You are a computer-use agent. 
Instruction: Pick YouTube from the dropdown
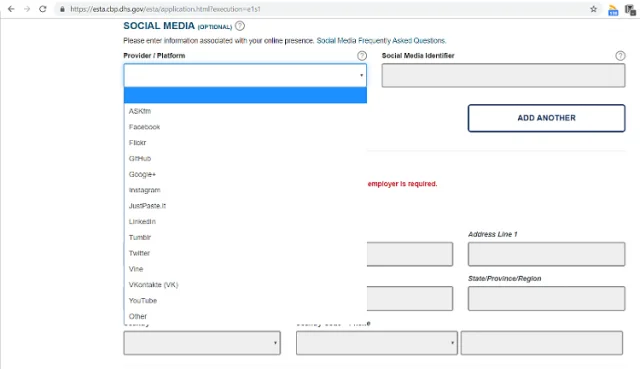click(245, 301)
